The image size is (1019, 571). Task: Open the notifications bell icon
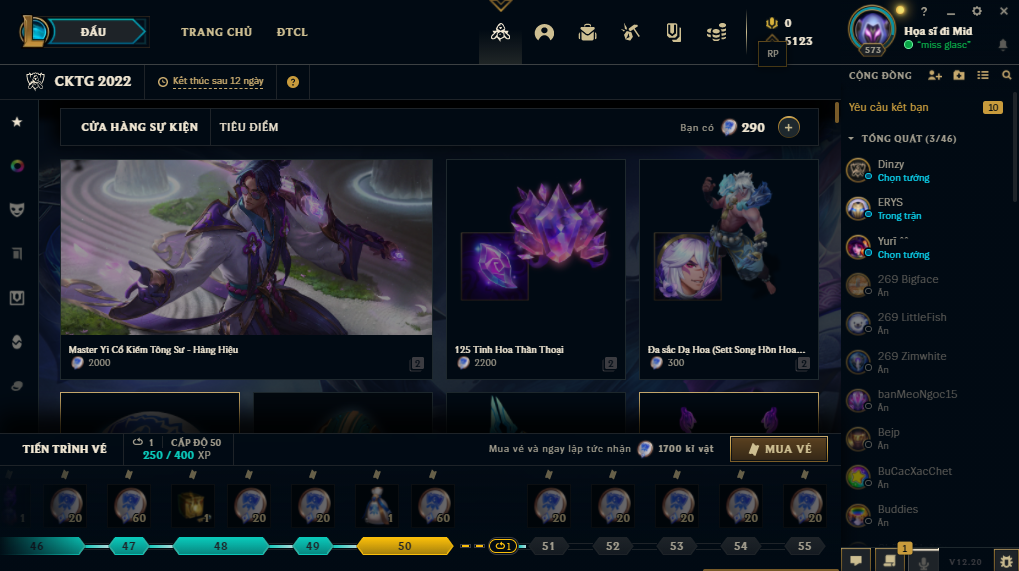[x=1003, y=45]
